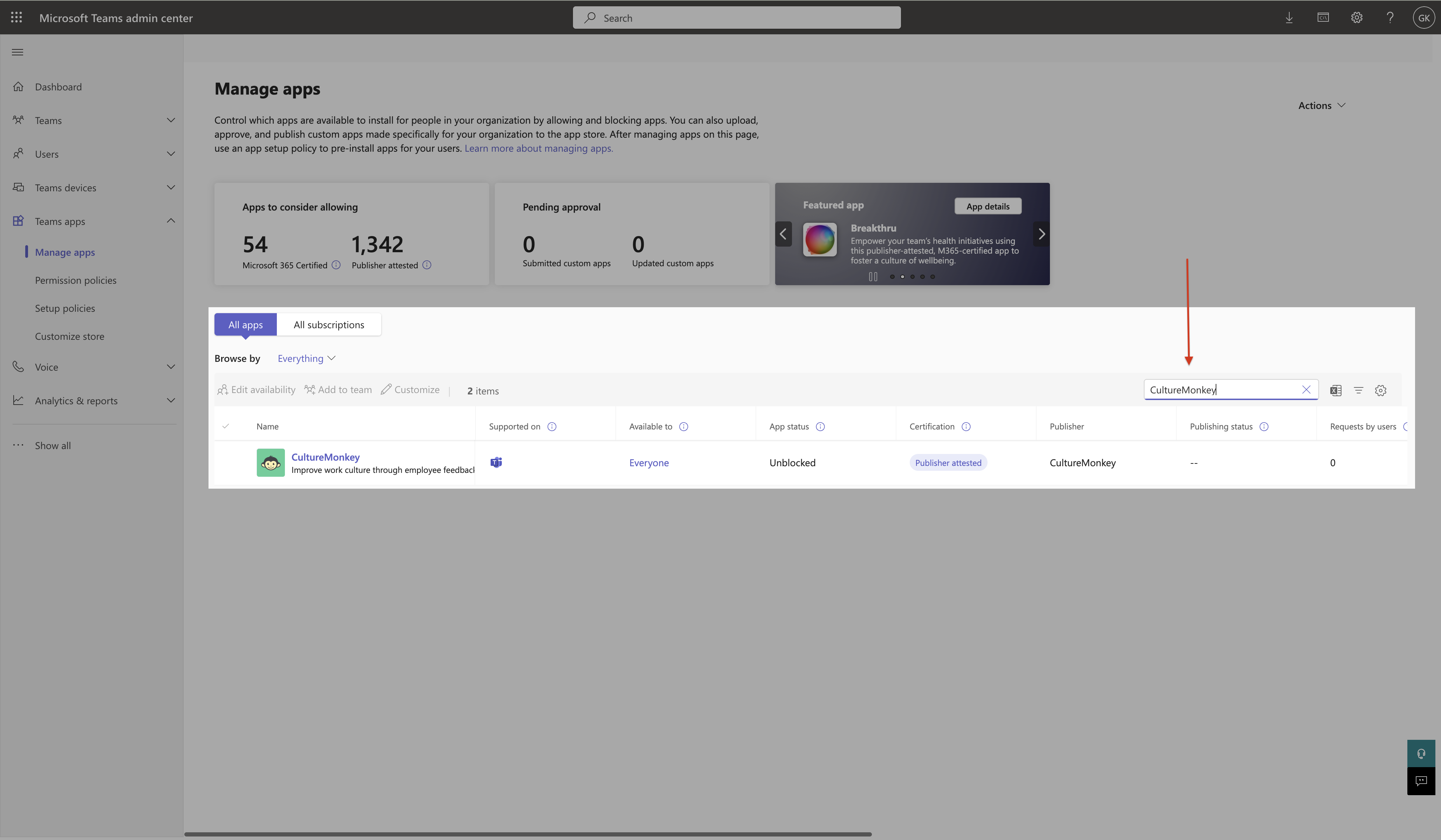Screen dimensions: 1441x840
Task: Switch to All apps tab
Action: coord(245,325)
